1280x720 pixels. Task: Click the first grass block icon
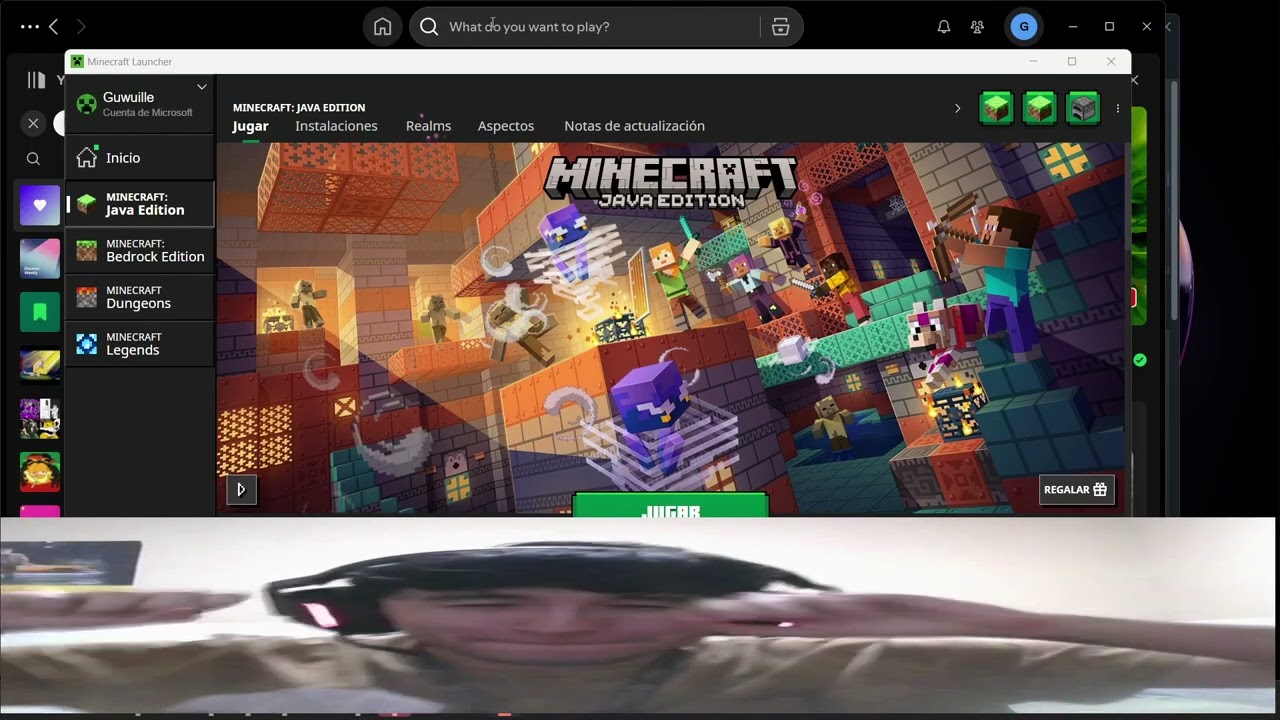(x=995, y=108)
